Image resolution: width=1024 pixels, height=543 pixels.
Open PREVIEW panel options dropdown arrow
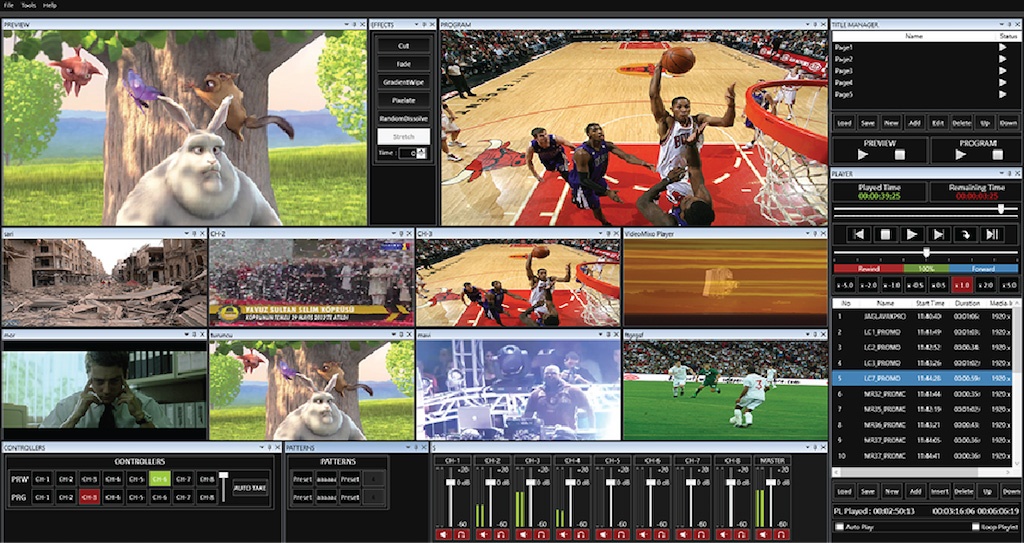coord(345,24)
